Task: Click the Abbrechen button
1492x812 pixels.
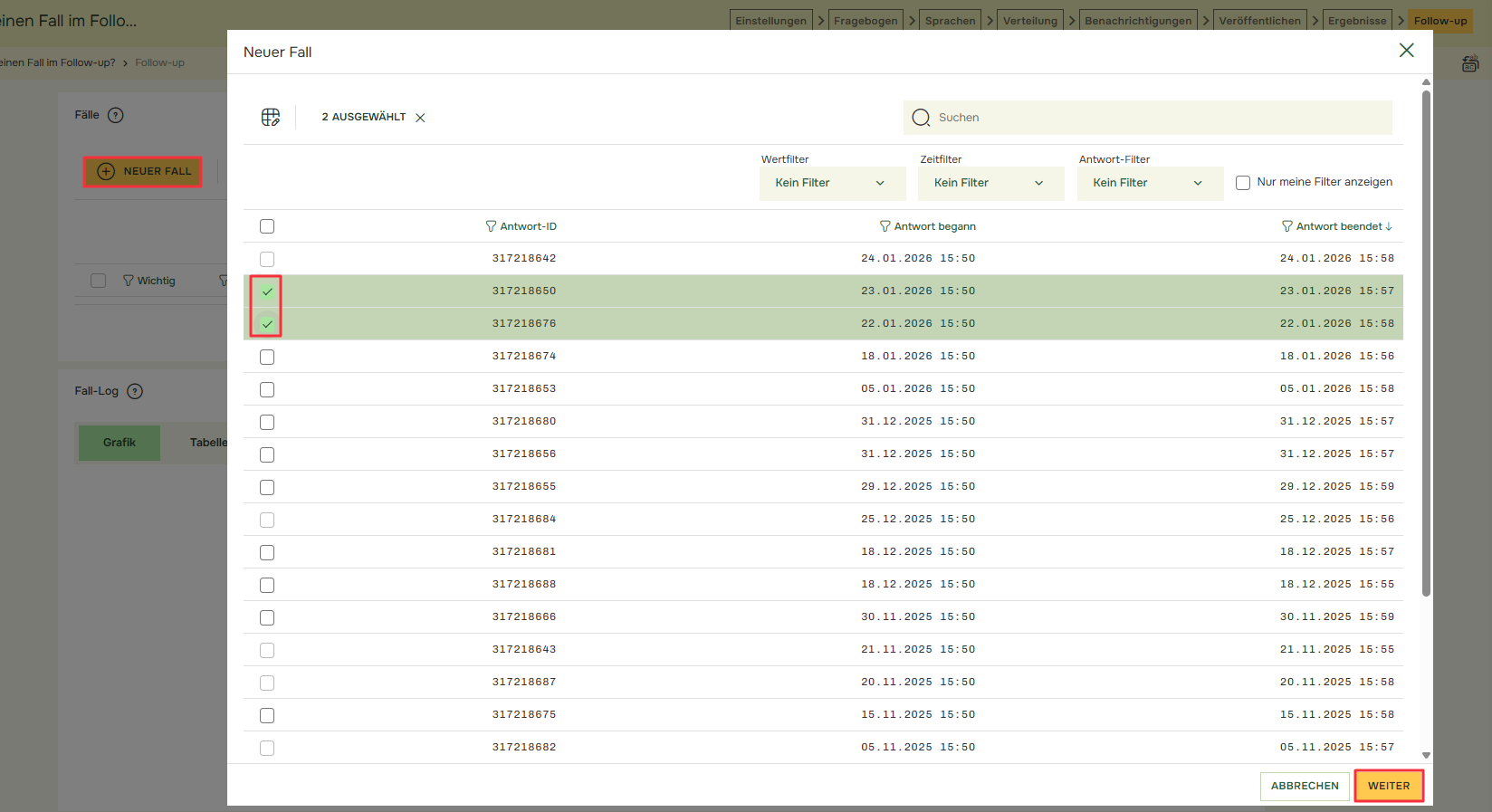Action: point(1304,786)
